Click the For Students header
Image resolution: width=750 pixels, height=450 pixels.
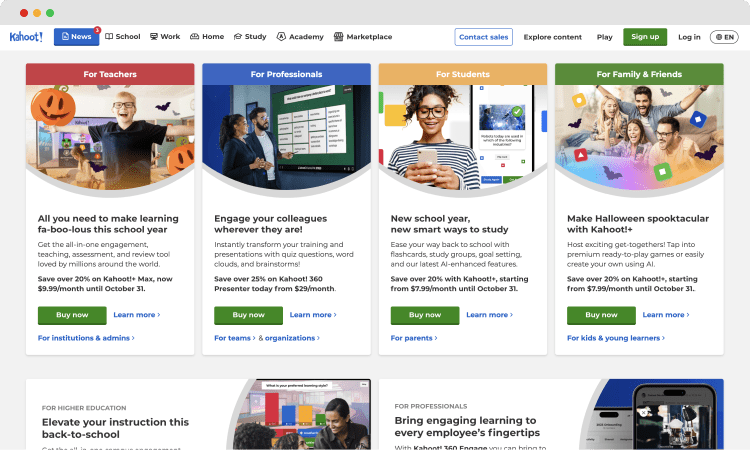[x=463, y=74]
